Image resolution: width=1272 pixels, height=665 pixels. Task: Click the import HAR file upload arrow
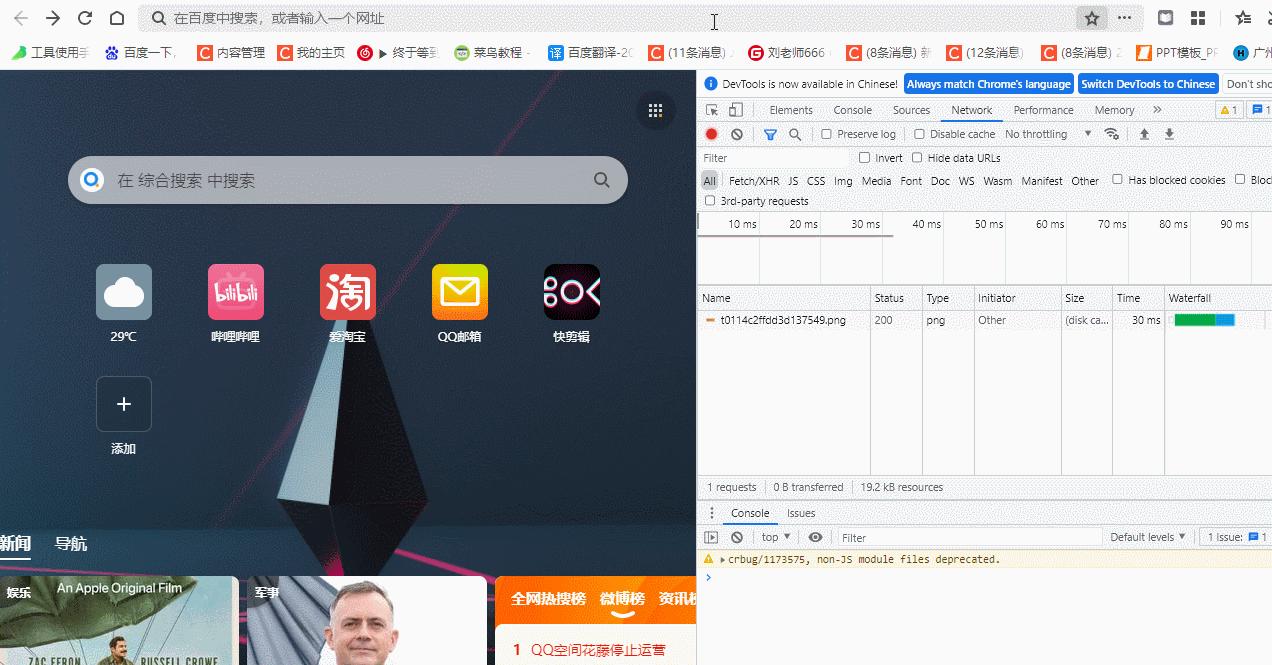[1145, 134]
